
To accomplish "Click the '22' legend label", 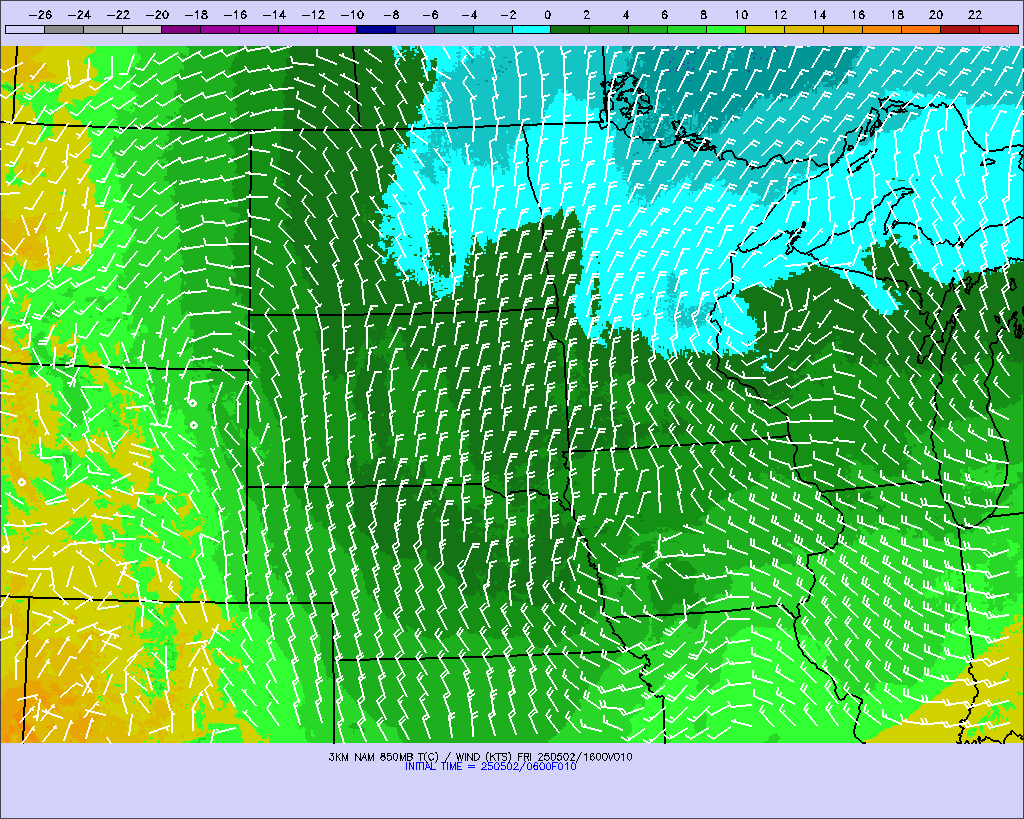I will coord(975,15).
